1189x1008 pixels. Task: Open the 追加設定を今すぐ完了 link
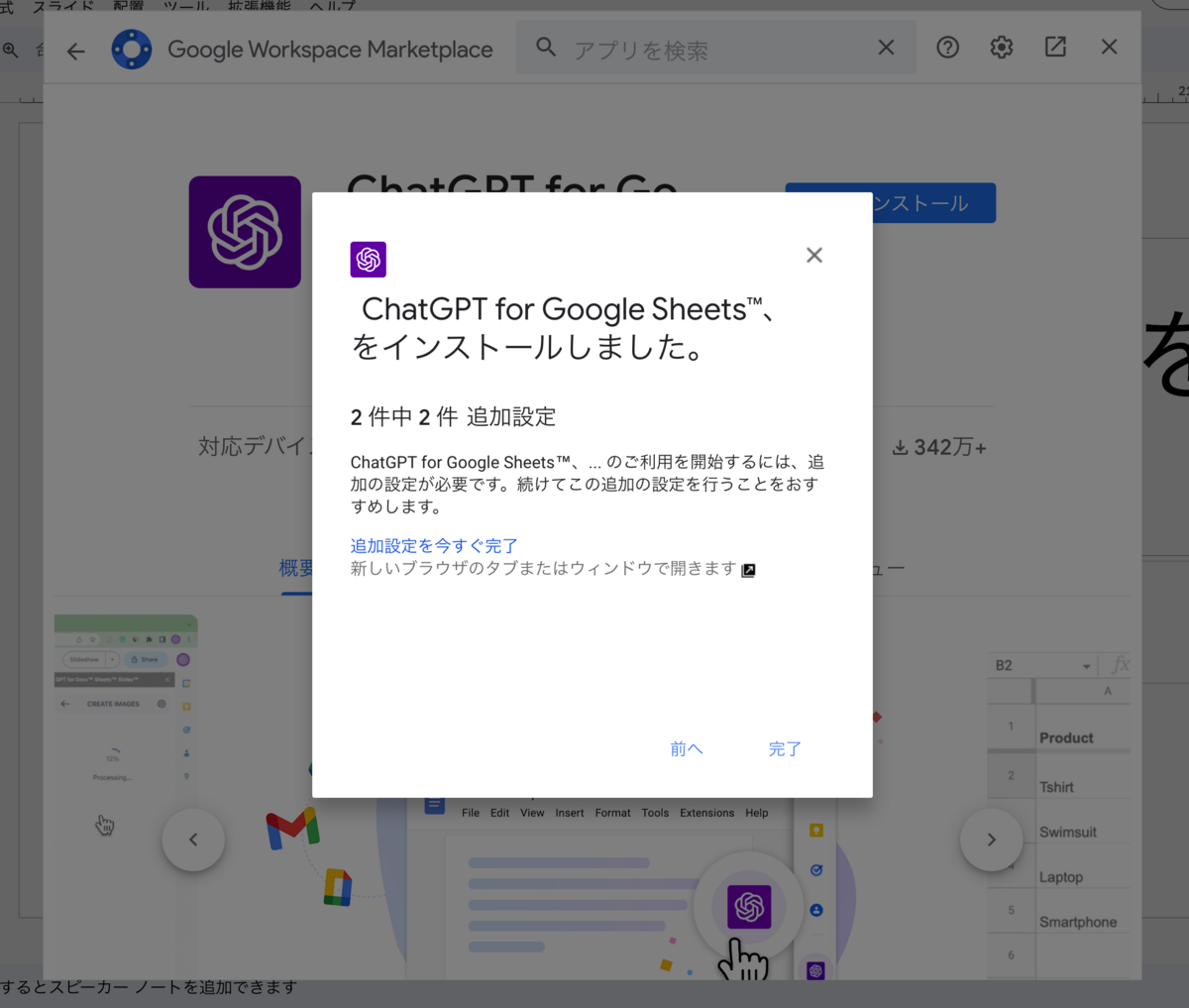434,545
